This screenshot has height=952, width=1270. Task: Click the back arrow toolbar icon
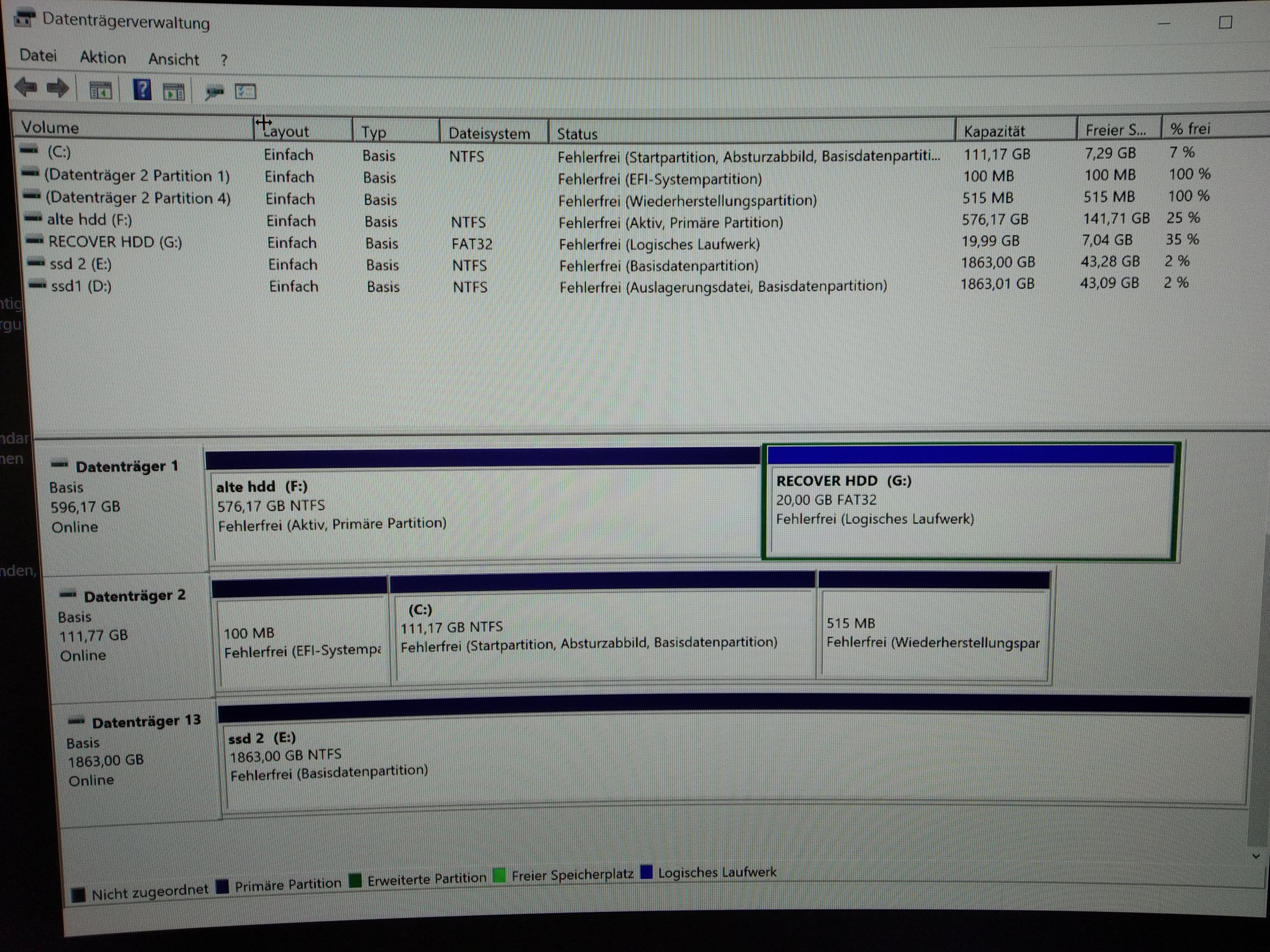coord(26,88)
